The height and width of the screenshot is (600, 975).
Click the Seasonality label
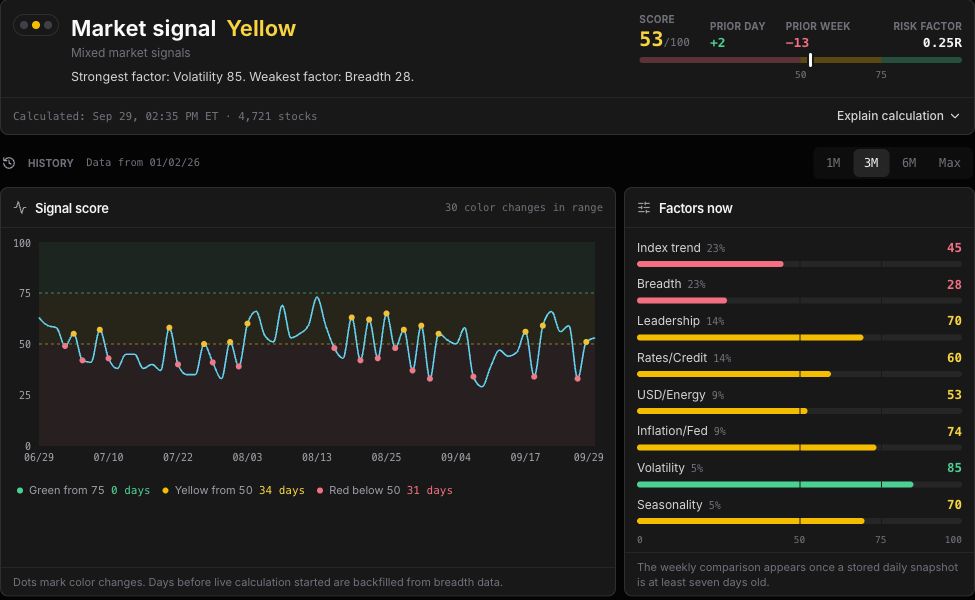669,505
